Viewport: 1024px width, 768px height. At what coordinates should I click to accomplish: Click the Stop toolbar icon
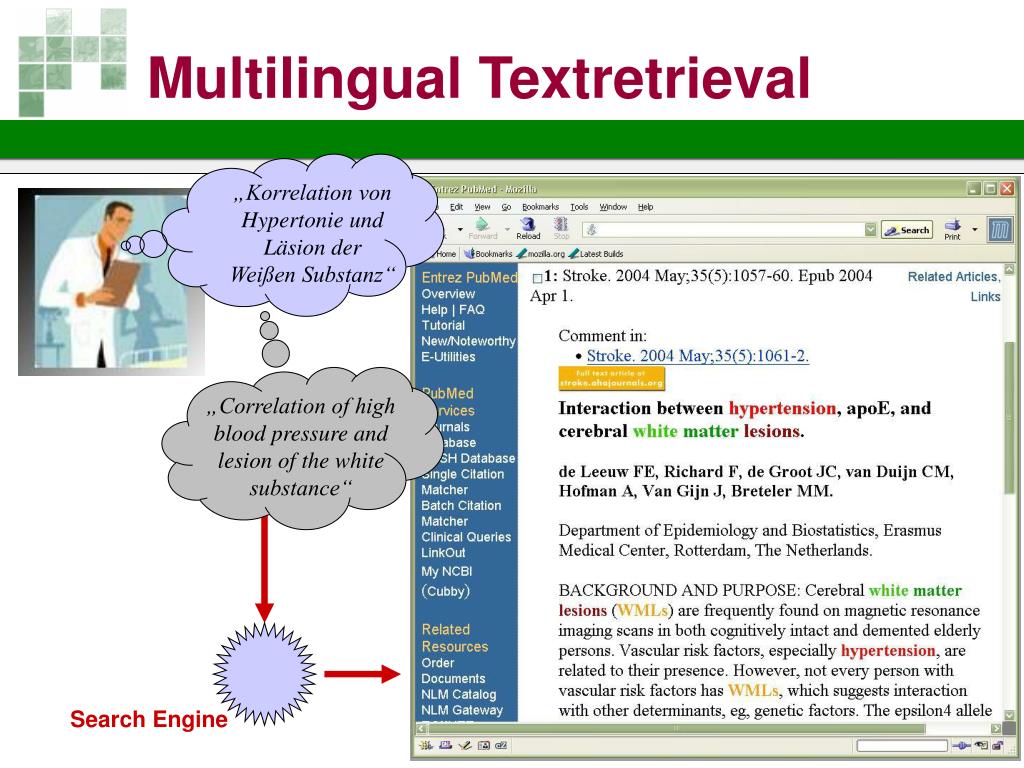(x=561, y=228)
